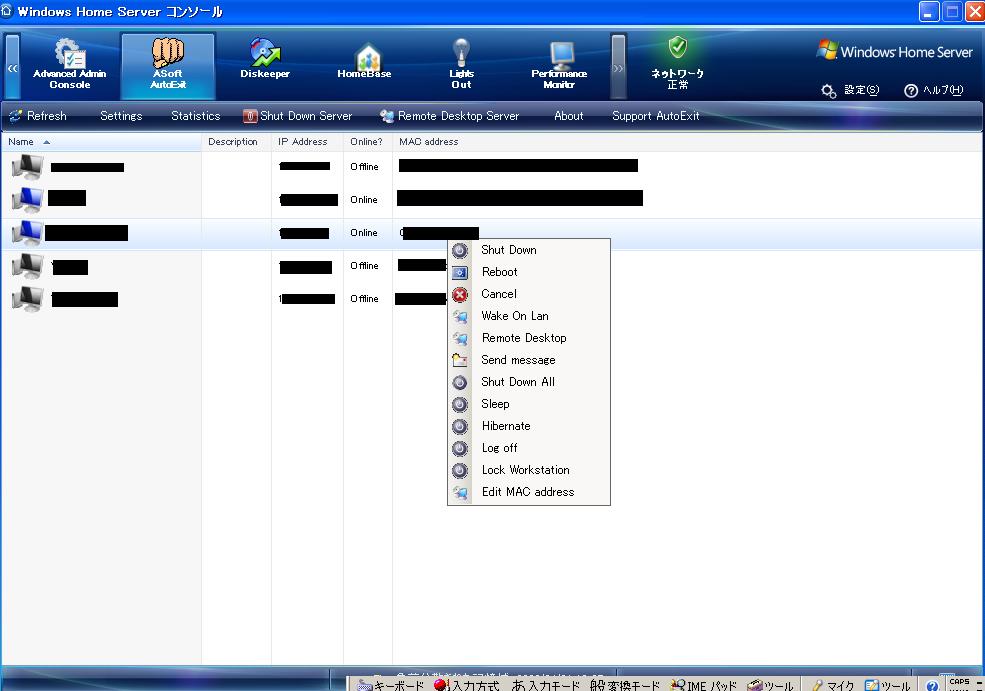Choose Hibernate in context menu
The height and width of the screenshot is (691, 985).
(x=528, y=426)
